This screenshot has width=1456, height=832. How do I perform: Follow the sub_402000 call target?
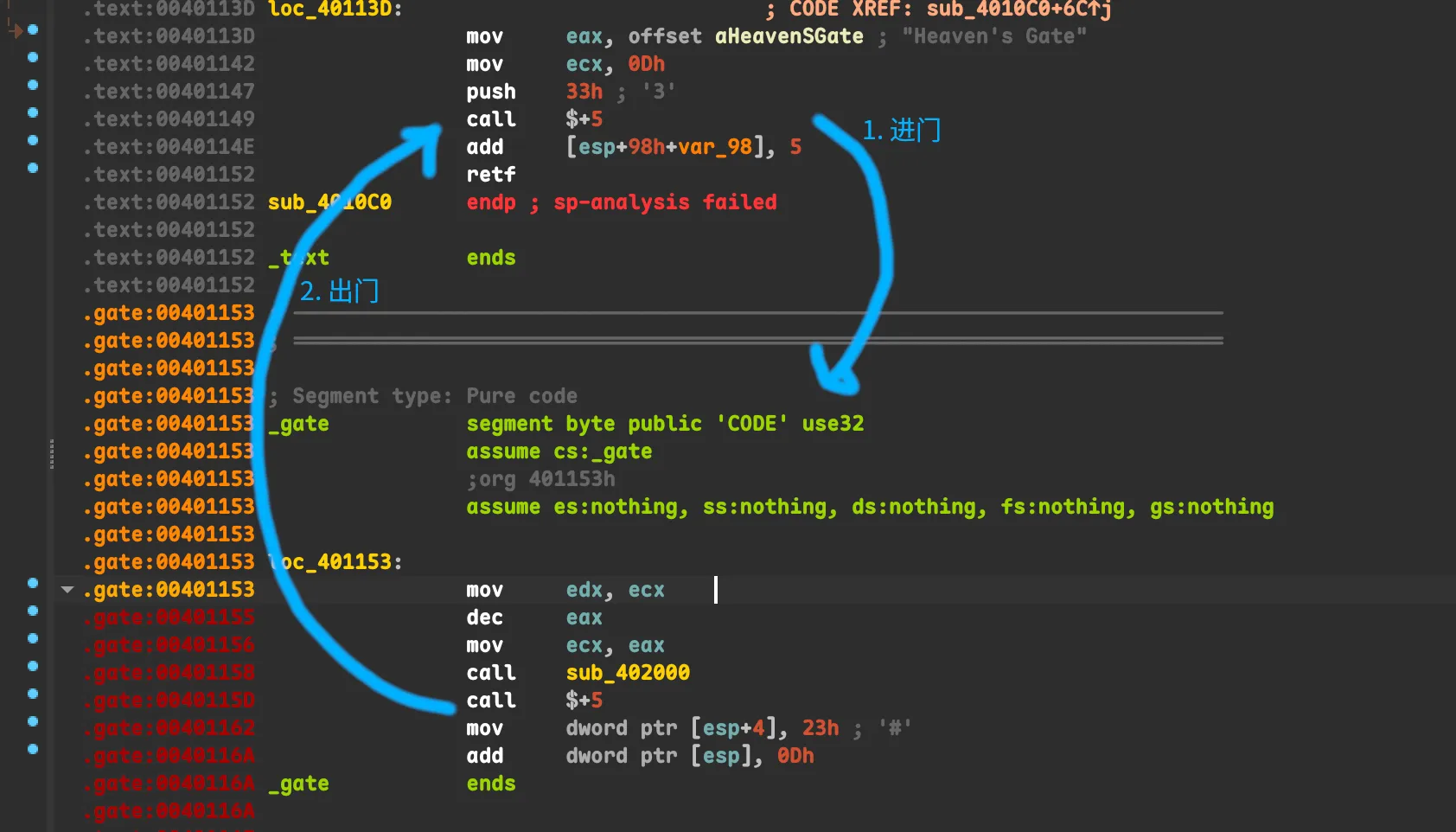[x=628, y=673]
